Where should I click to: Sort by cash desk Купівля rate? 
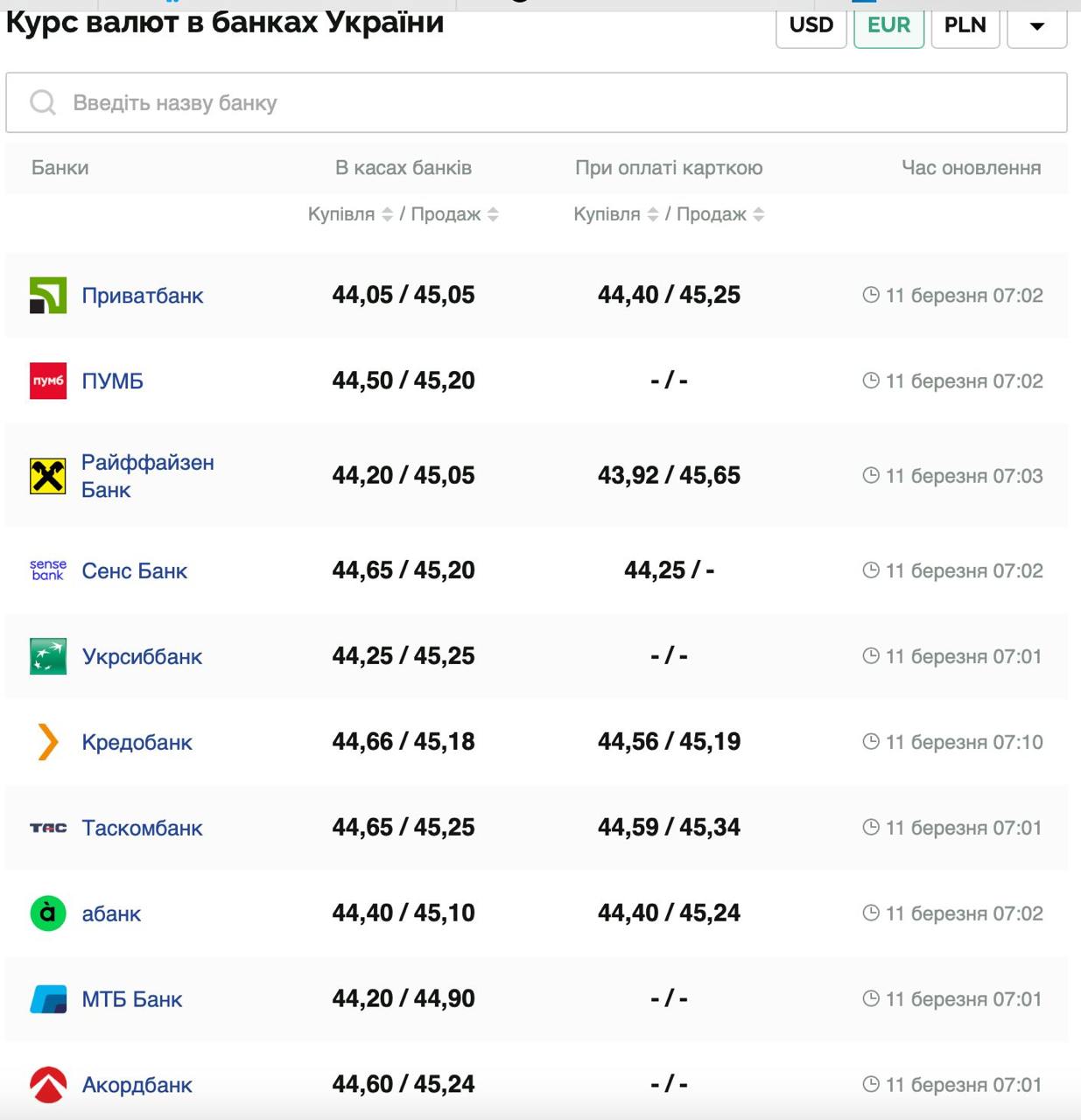coord(387,214)
